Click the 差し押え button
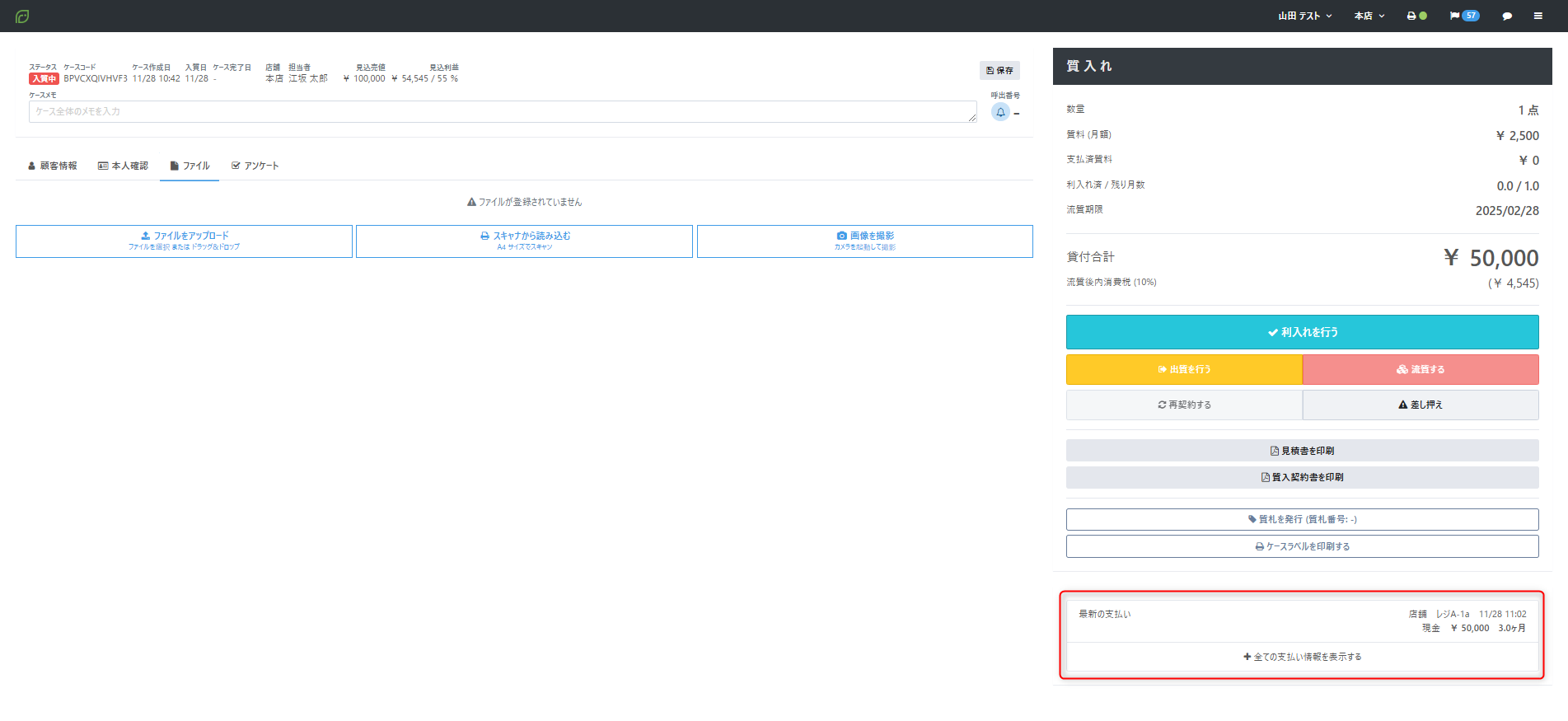Screen dimensions: 1568x721 (x=1421, y=405)
